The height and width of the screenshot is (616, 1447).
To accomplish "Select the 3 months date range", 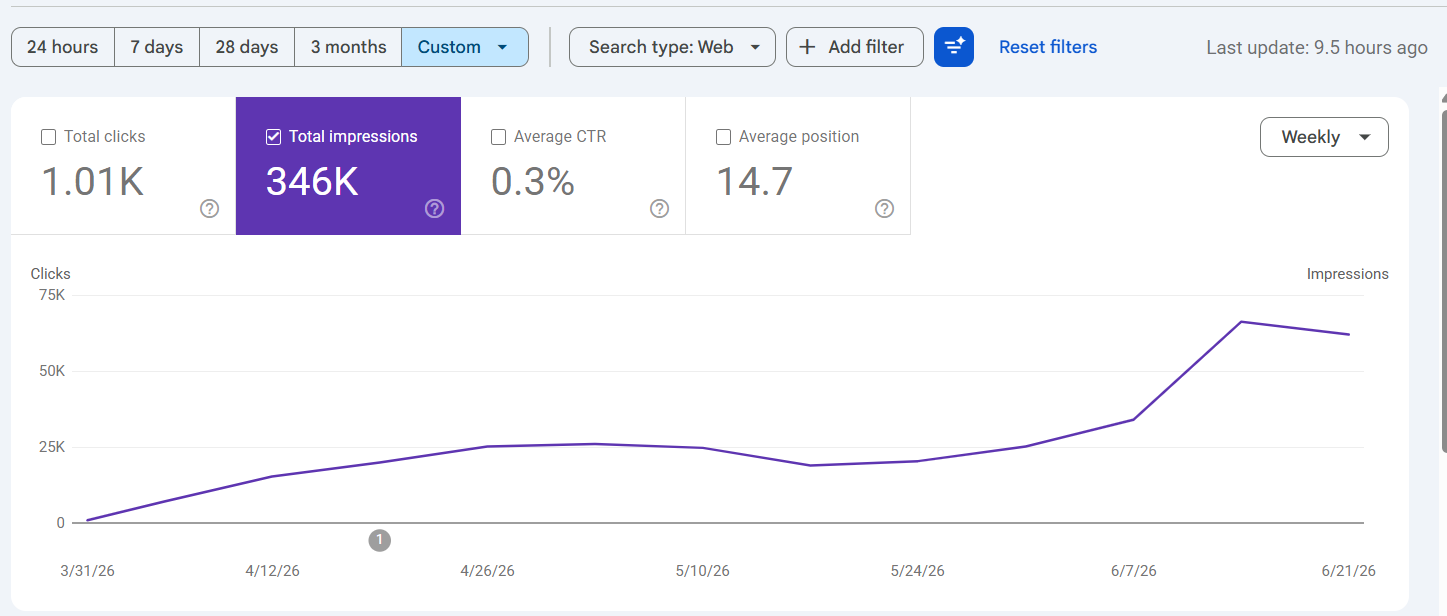I will 348,47.
